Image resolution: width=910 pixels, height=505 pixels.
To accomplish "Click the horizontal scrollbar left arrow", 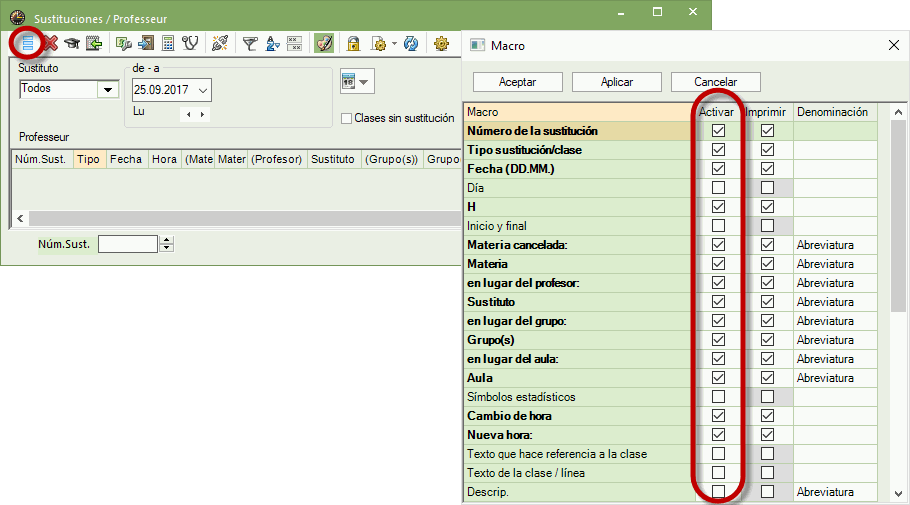I will click(x=20, y=218).
